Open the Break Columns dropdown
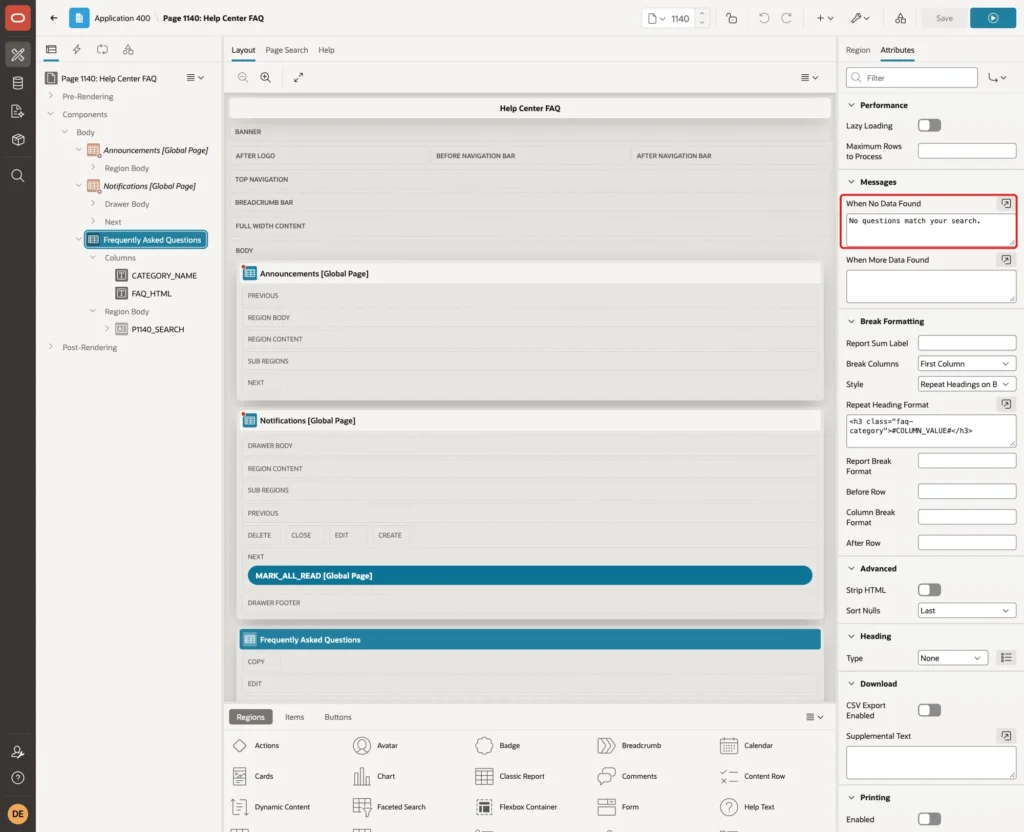Screen dimensions: 1024x832 (967, 364)
